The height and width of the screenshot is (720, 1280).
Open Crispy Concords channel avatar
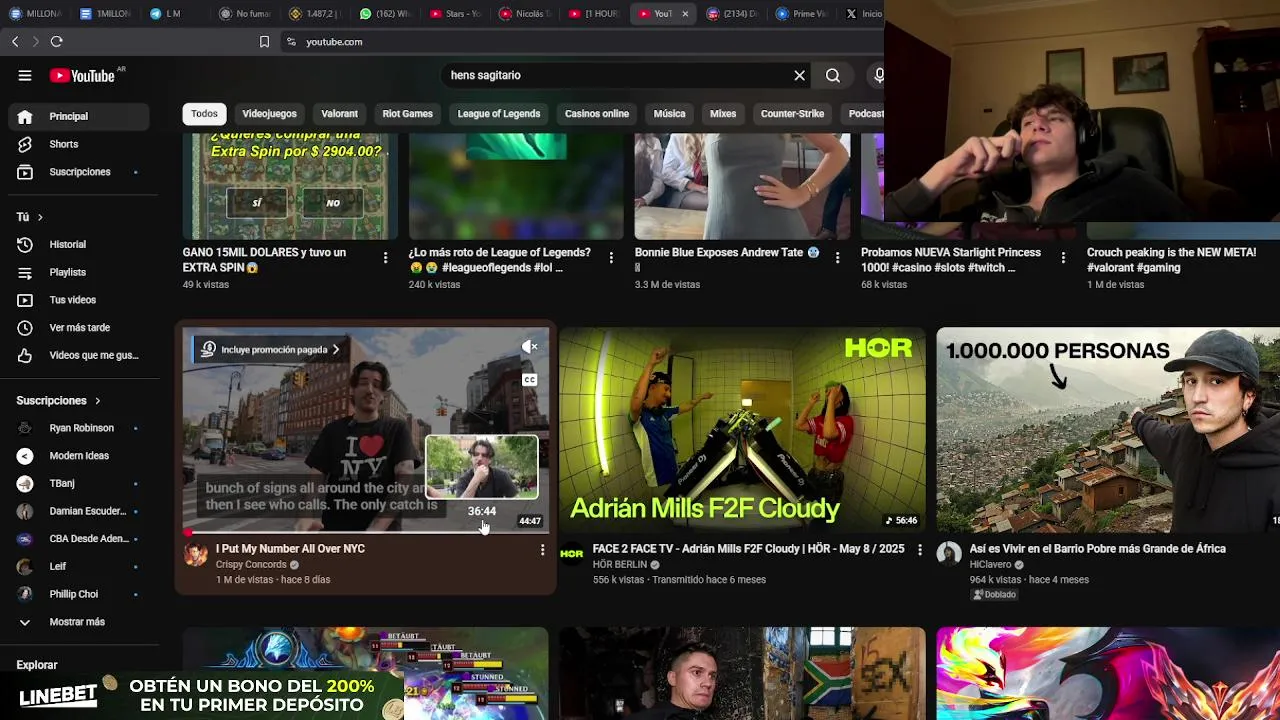pyautogui.click(x=196, y=554)
